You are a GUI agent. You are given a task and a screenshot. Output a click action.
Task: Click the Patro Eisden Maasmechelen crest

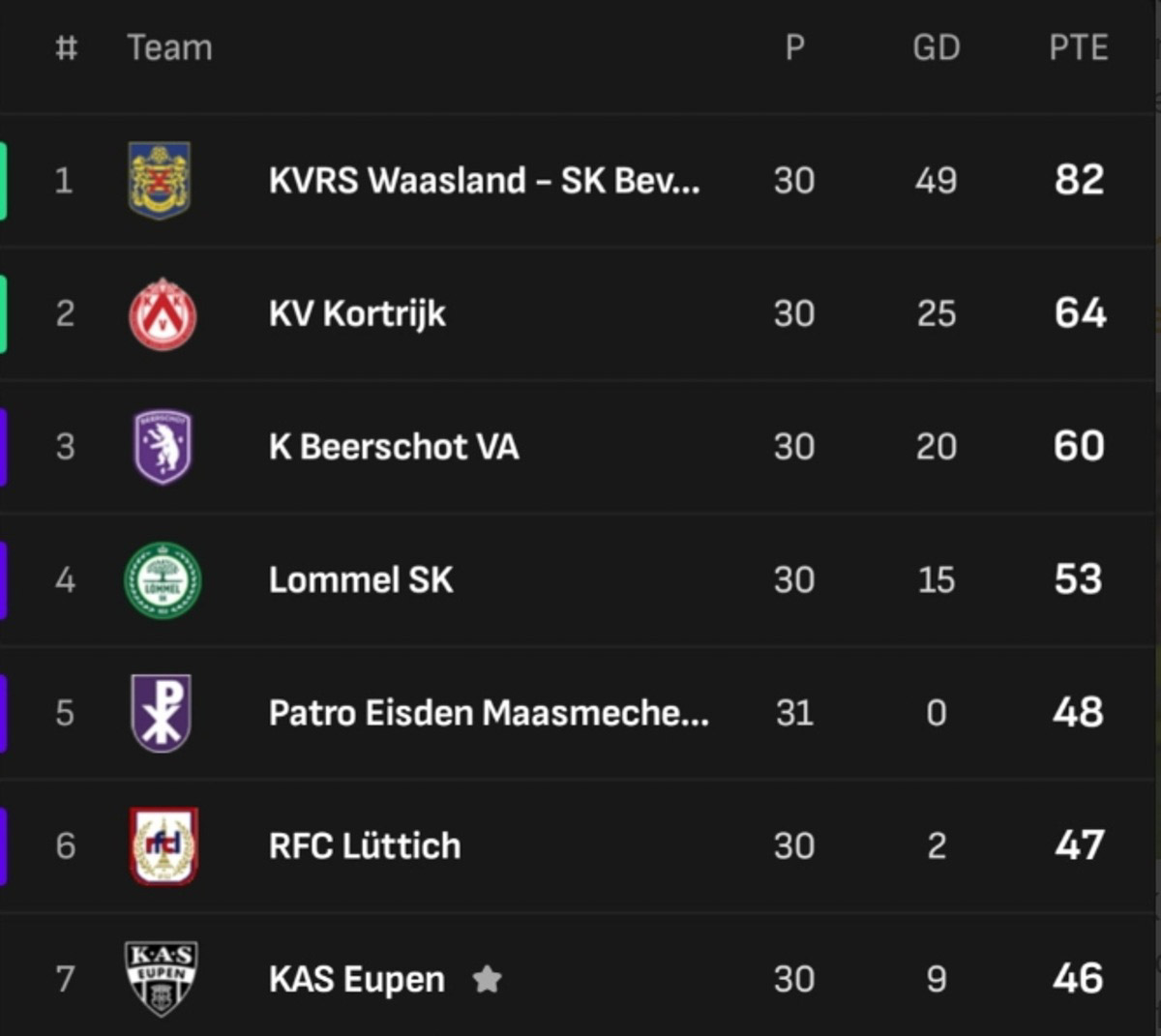(x=161, y=713)
